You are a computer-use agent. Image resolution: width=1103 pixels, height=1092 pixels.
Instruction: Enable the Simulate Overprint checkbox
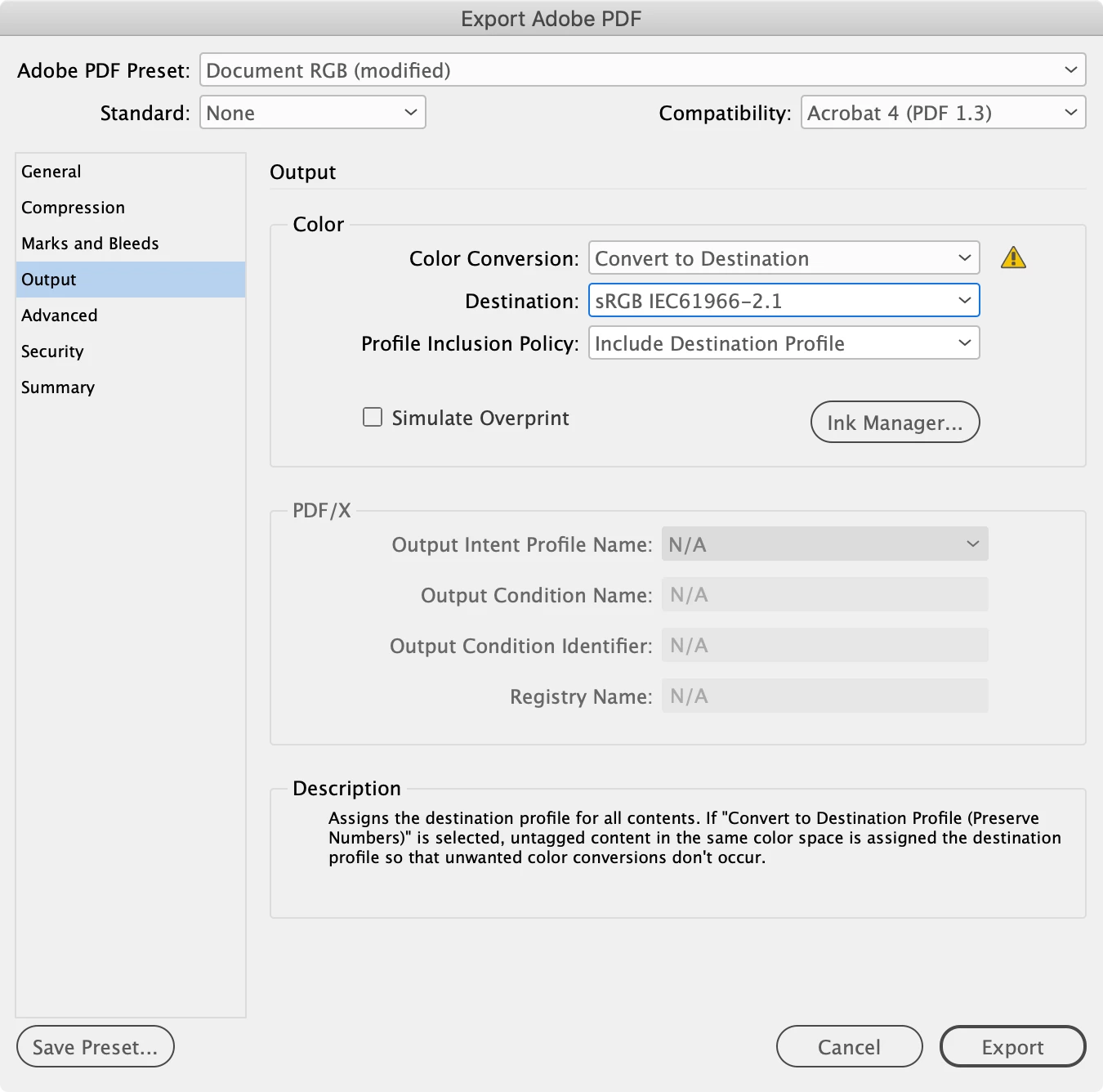[373, 418]
